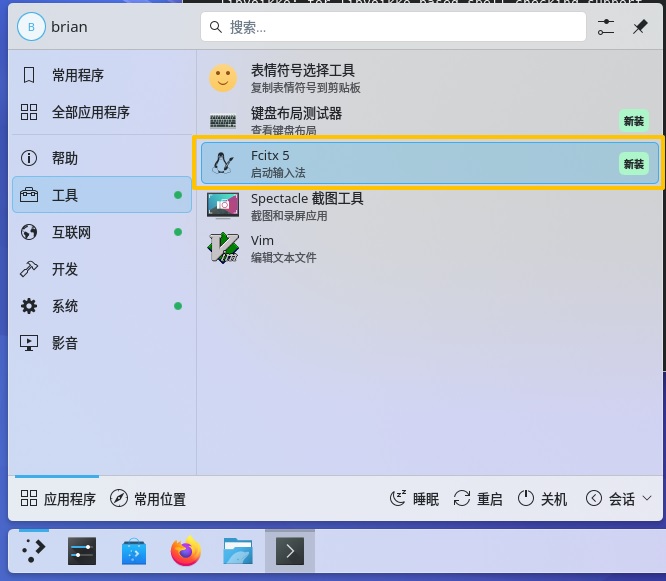The image size is (666, 581).
Task: Open the 互联网 internet category
Action: click(102, 232)
